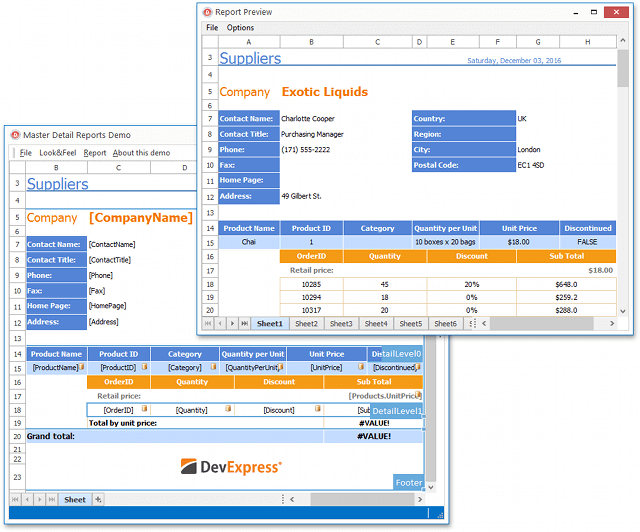Viewport: 640px width, 532px height.
Task: Switch to the Sheet2 tab
Action: pos(306,324)
